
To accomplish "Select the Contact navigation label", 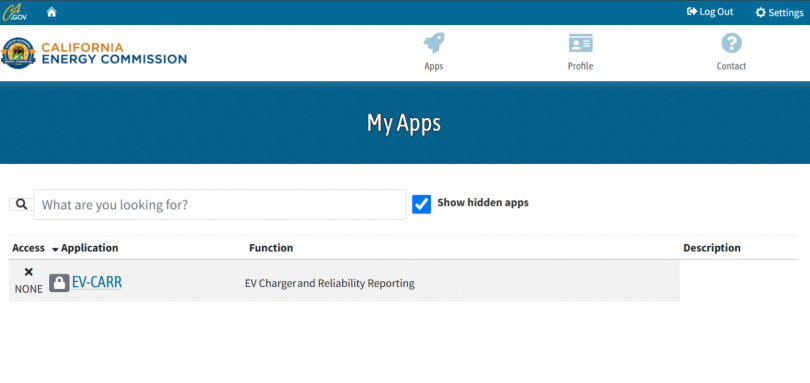I will tap(731, 66).
